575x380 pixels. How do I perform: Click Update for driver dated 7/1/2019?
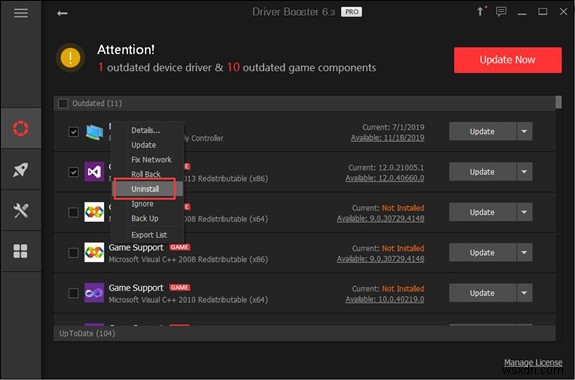coord(482,132)
